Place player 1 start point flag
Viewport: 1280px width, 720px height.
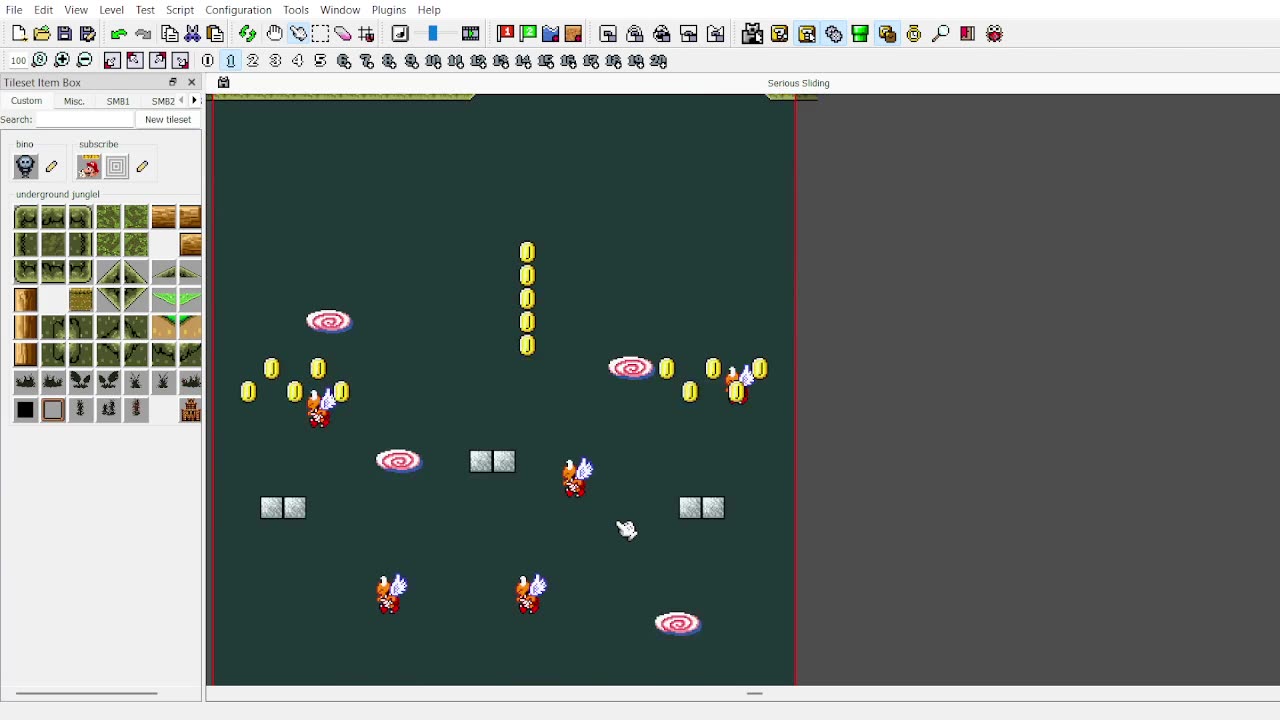pos(505,34)
